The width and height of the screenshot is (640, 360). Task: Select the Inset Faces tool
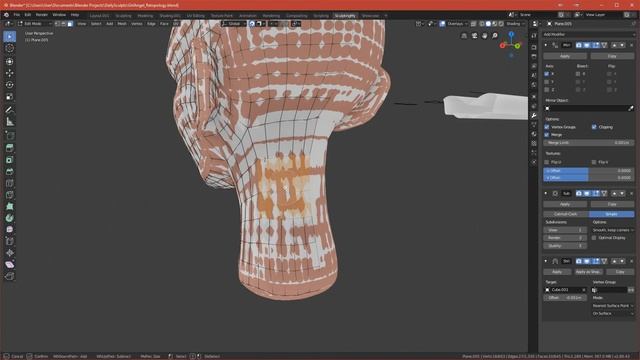10,160
